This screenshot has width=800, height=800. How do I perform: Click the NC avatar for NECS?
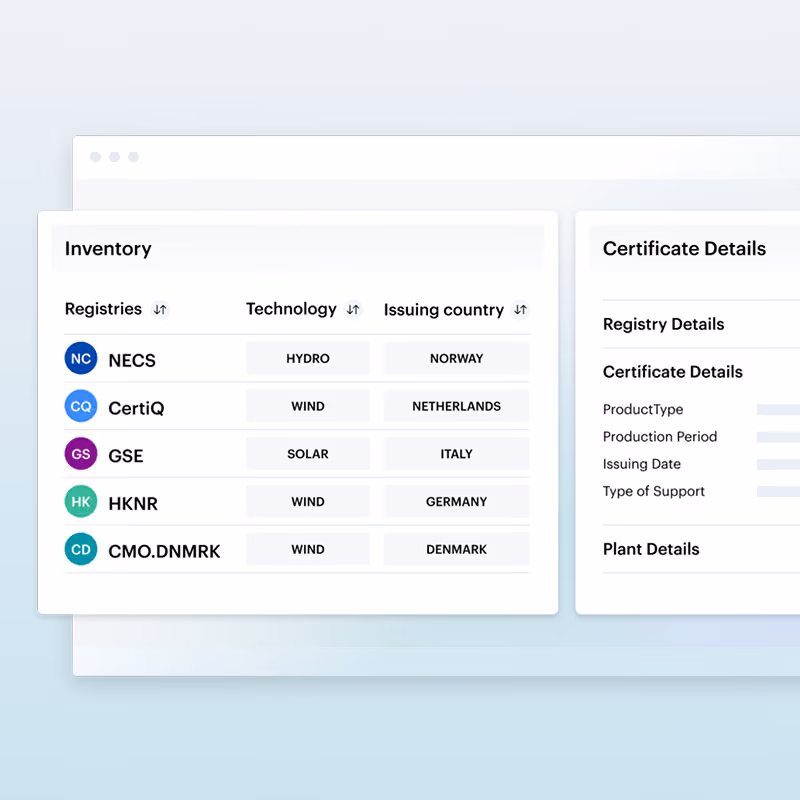(x=81, y=359)
